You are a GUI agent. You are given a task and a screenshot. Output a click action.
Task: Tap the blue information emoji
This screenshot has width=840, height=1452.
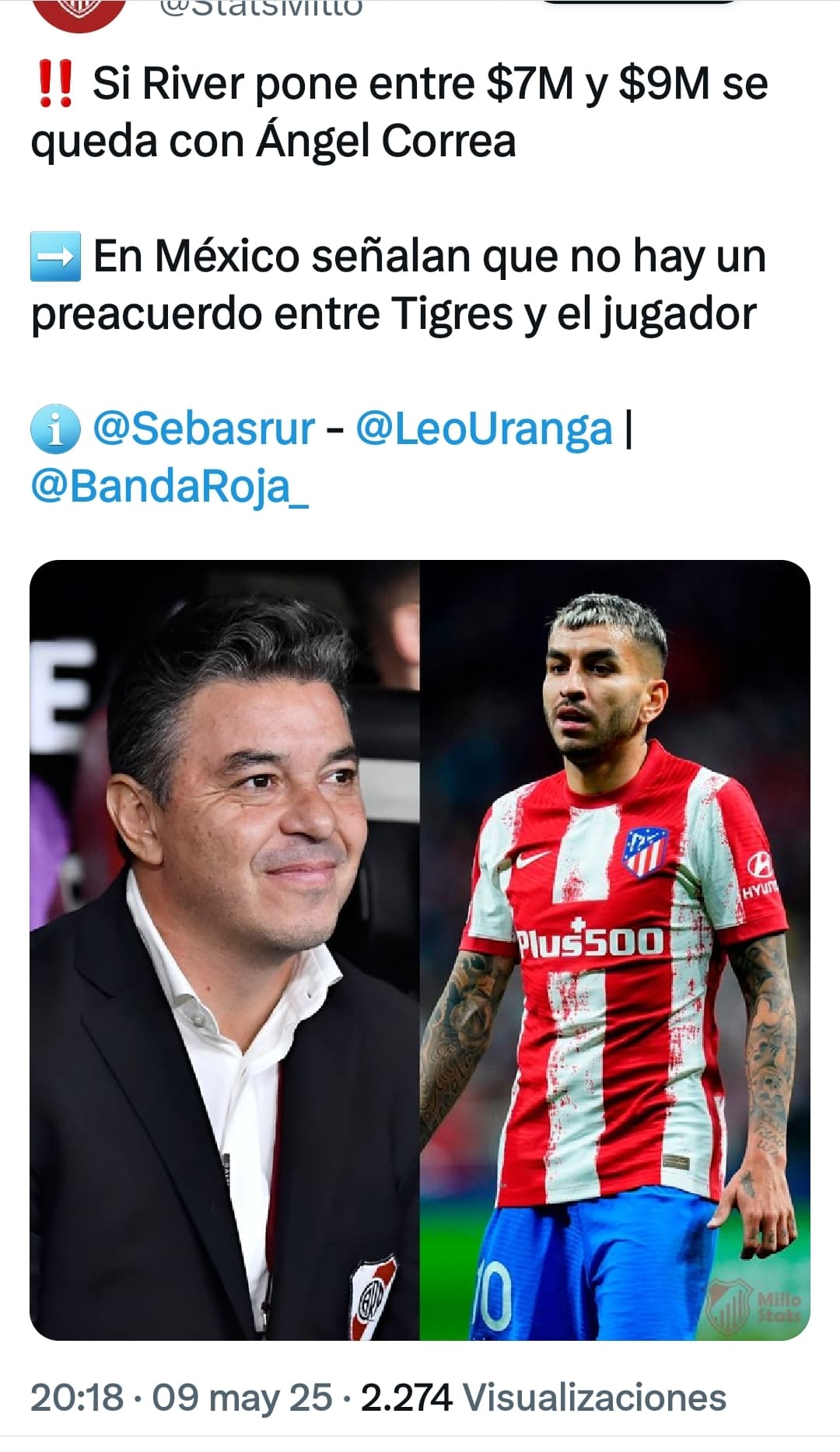click(55, 429)
